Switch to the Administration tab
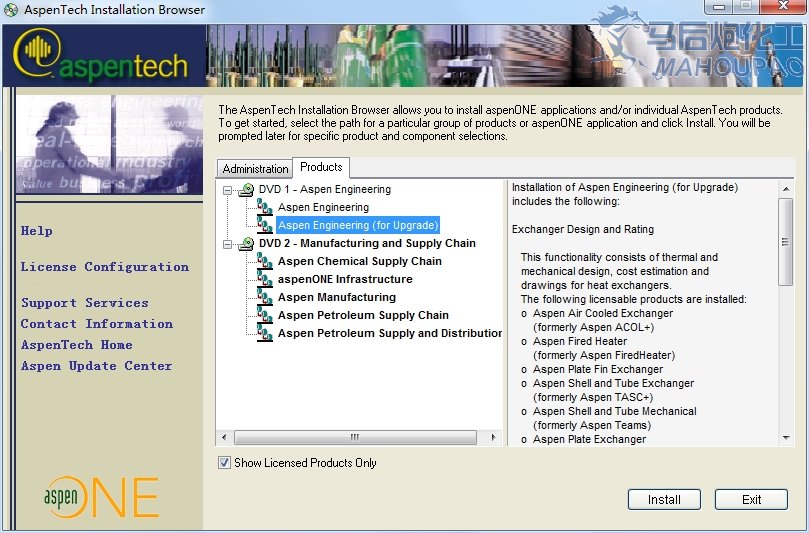 pyautogui.click(x=255, y=169)
